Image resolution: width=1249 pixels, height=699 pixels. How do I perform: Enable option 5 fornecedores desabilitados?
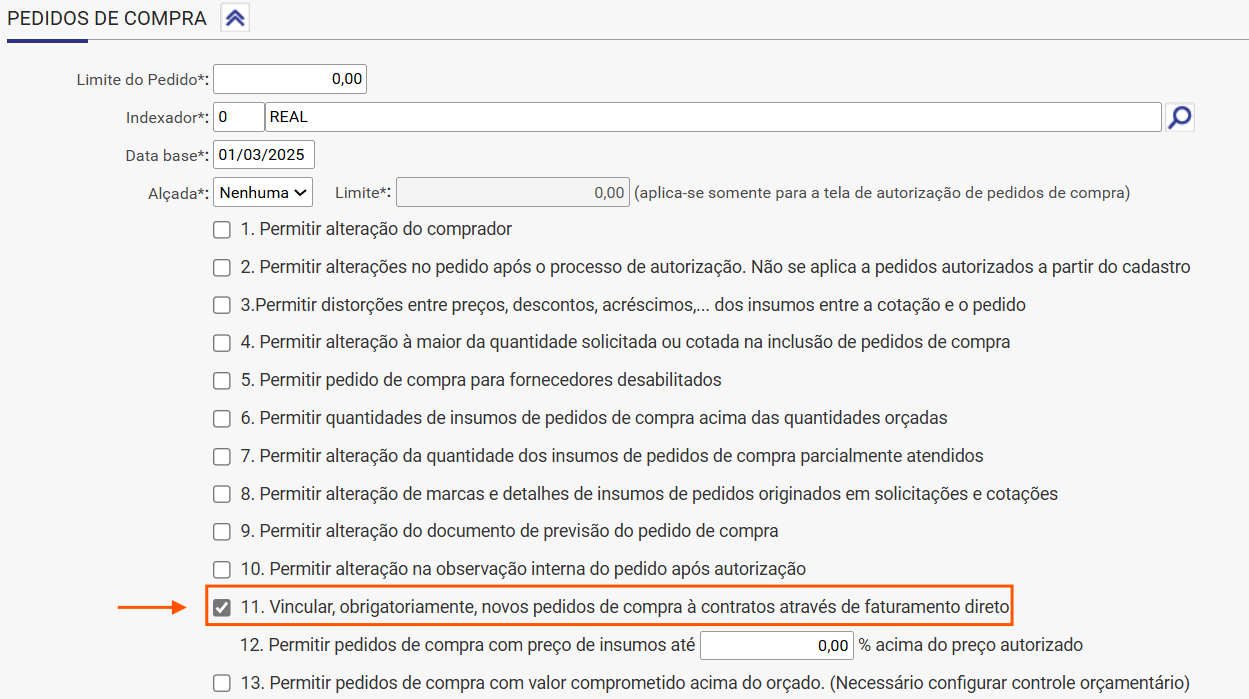[222, 381]
